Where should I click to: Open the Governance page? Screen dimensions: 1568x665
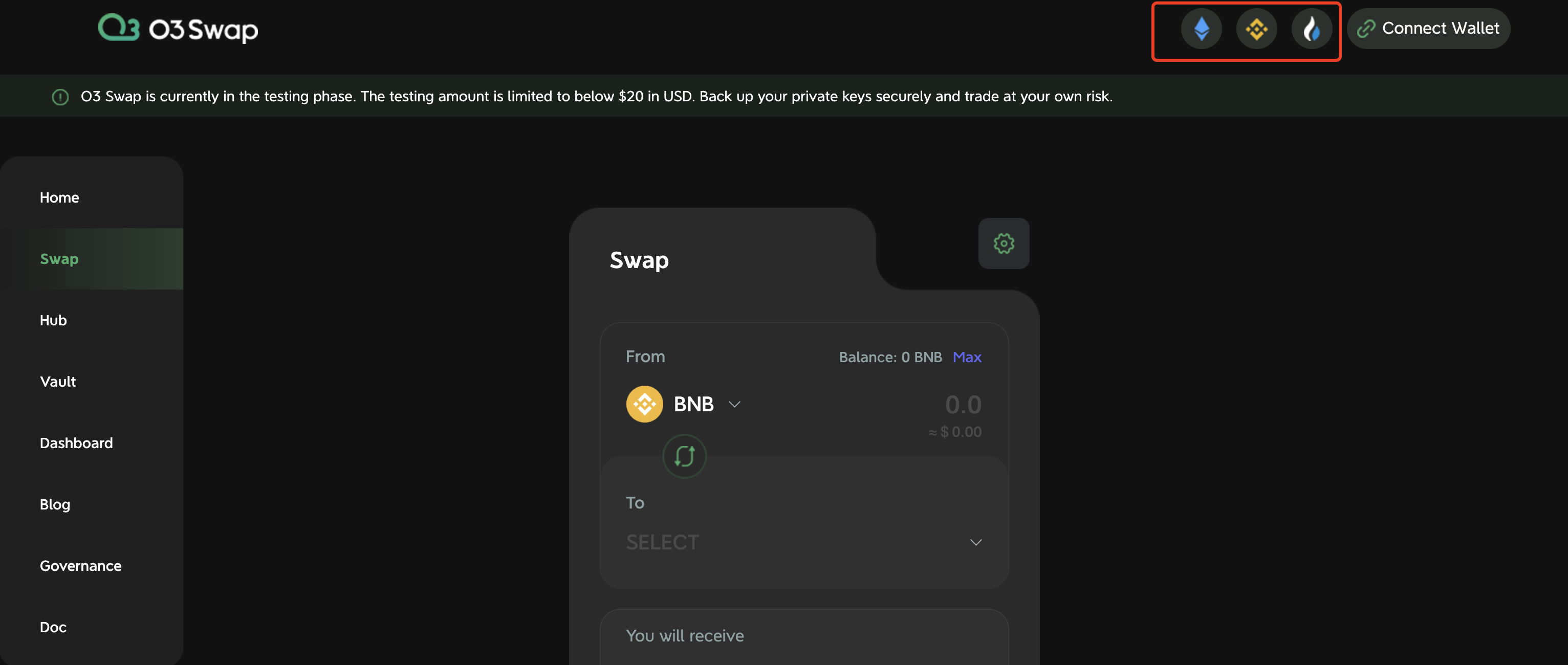(80, 566)
